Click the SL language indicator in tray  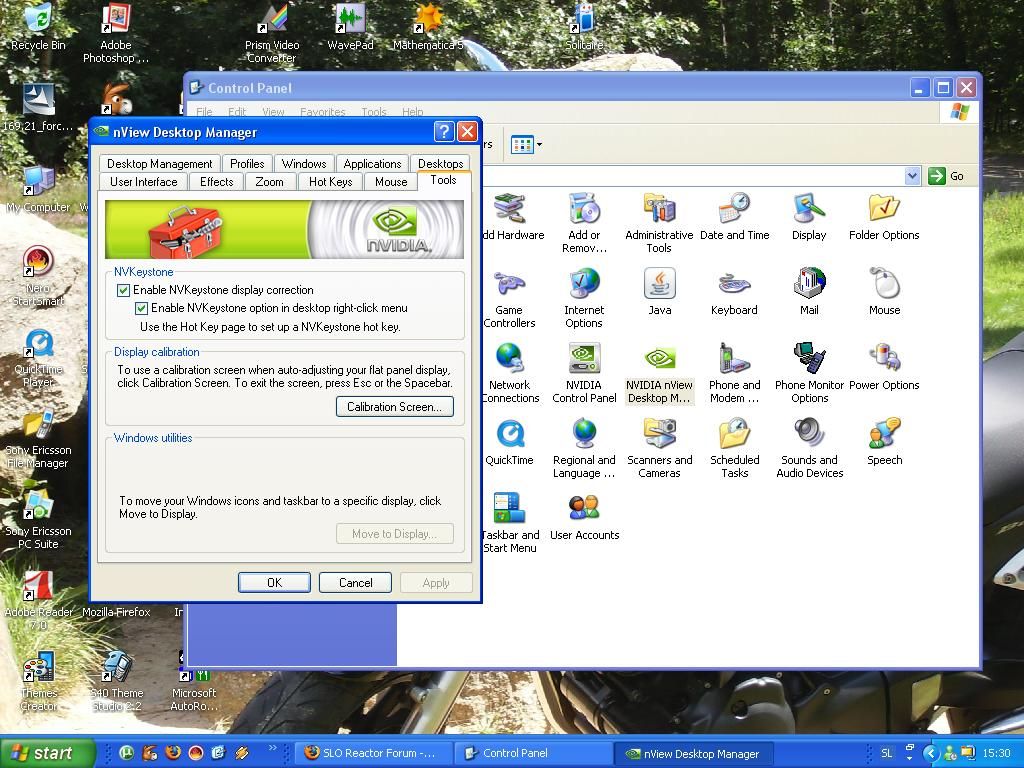click(886, 753)
